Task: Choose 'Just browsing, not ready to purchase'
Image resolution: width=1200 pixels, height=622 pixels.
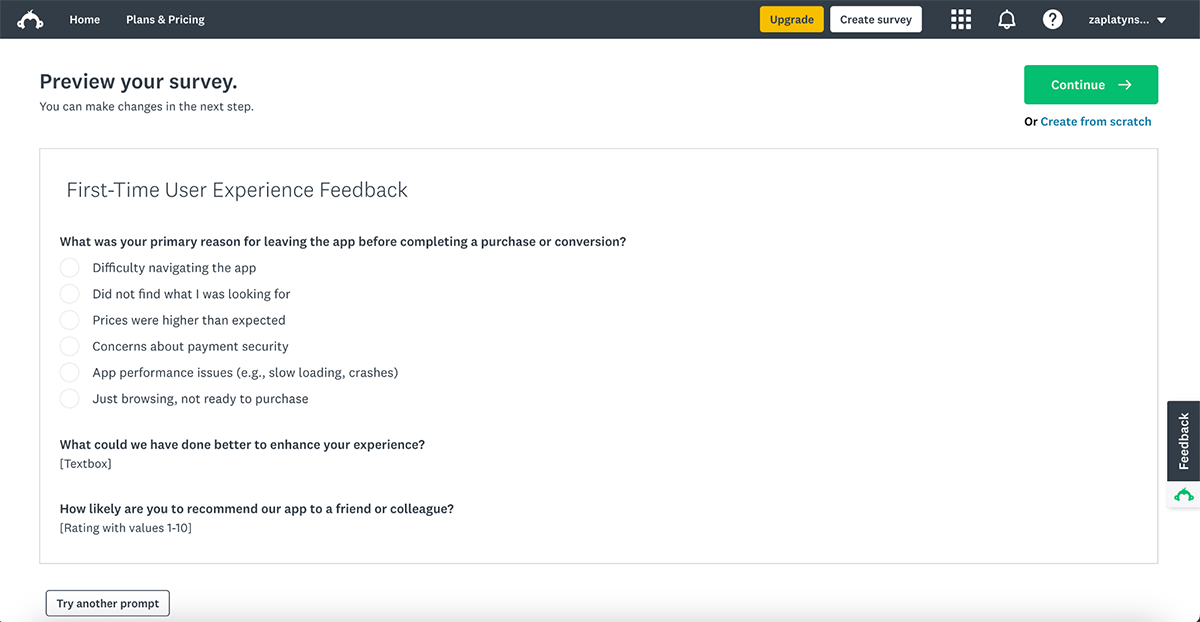Action: pos(69,398)
